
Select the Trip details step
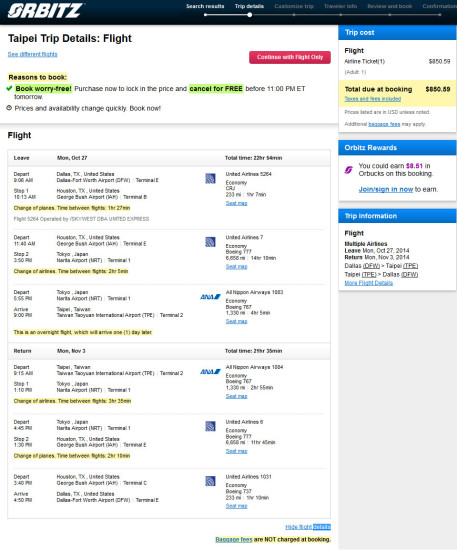(249, 6)
